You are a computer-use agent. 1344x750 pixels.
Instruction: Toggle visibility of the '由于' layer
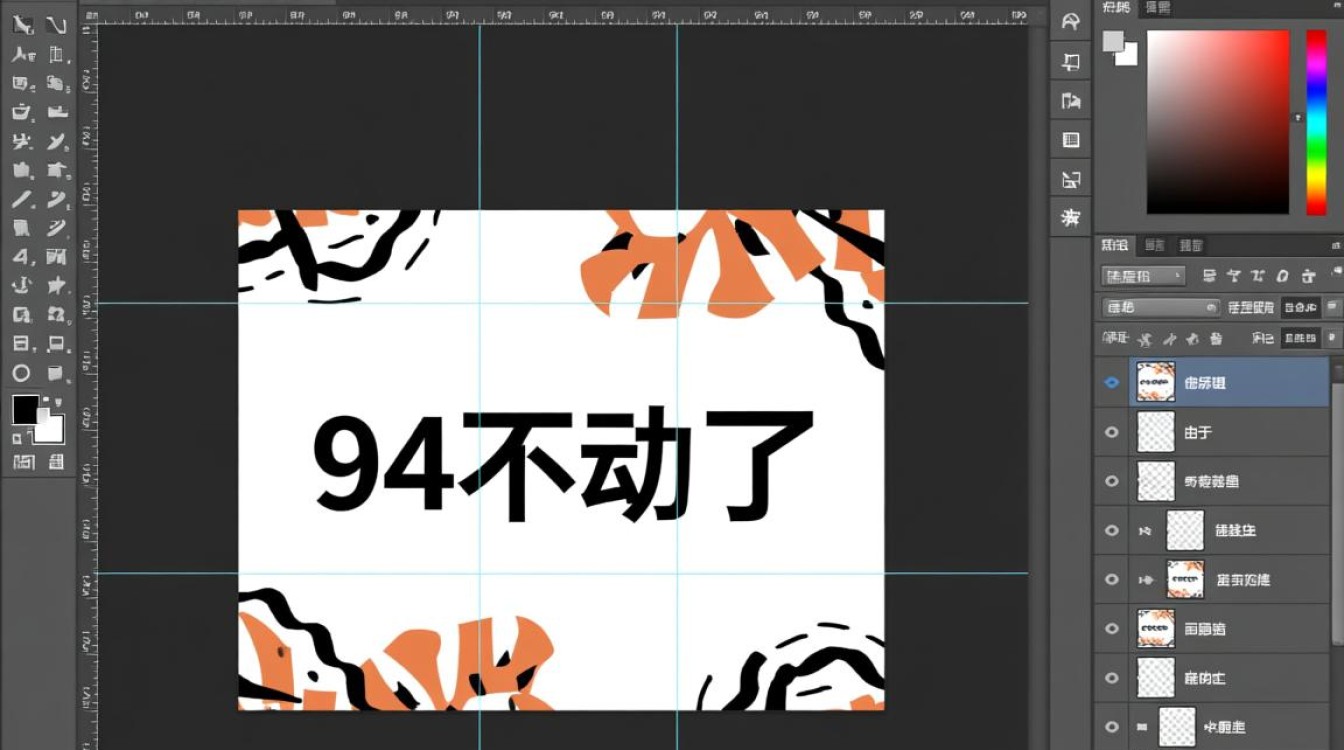point(1111,432)
